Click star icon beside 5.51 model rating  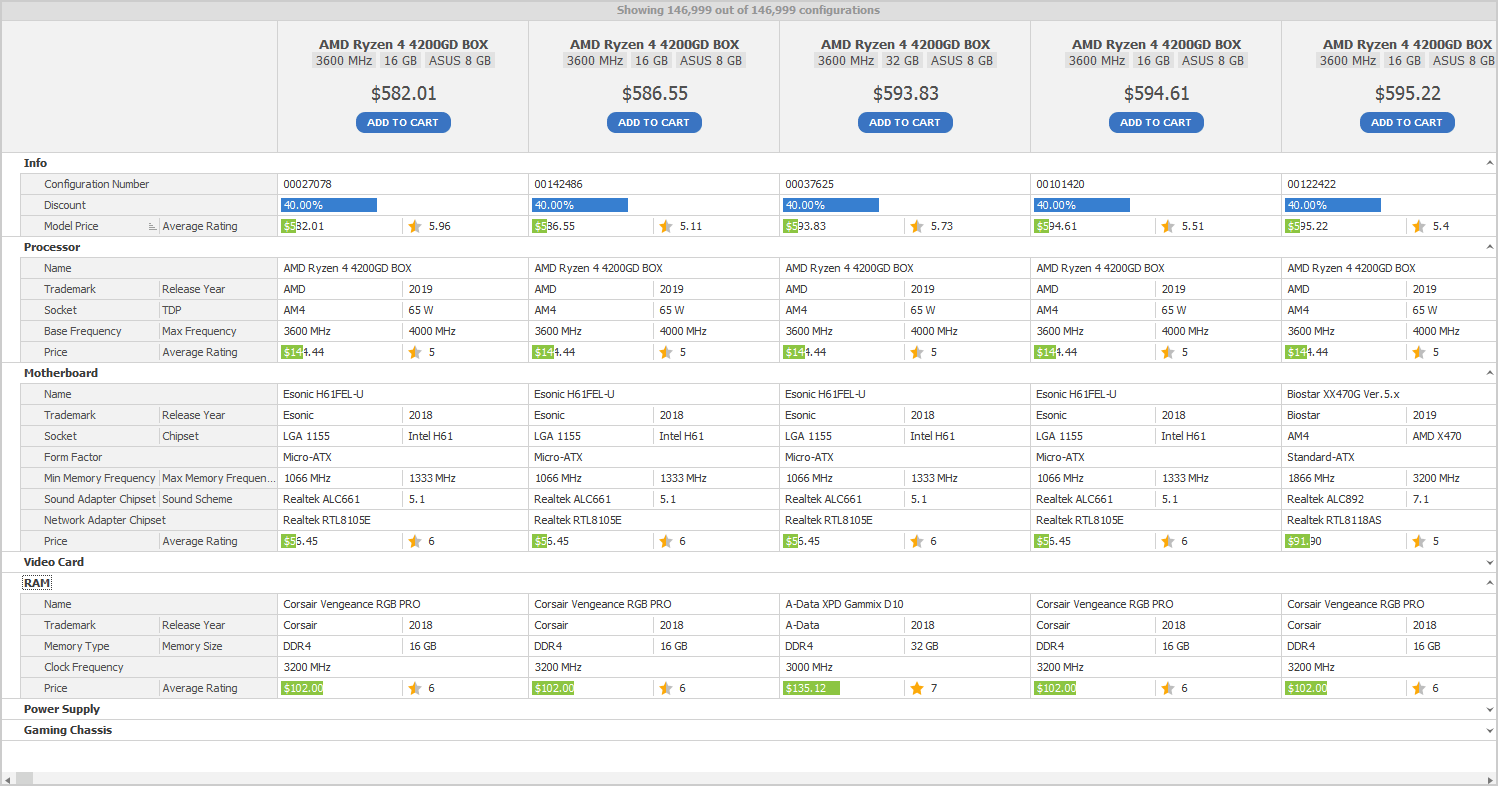[1168, 226]
